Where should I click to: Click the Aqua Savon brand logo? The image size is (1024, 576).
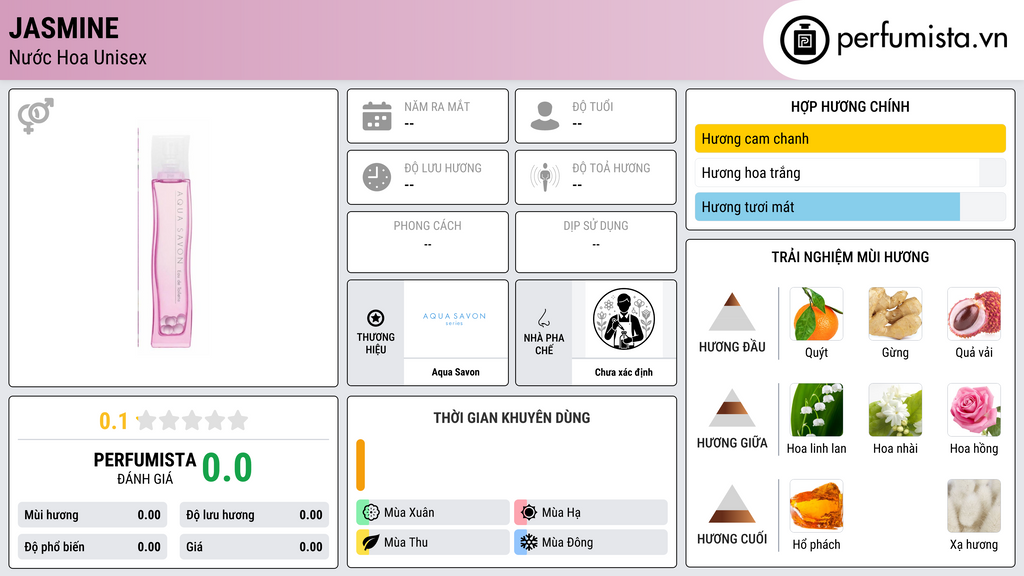pos(455,318)
